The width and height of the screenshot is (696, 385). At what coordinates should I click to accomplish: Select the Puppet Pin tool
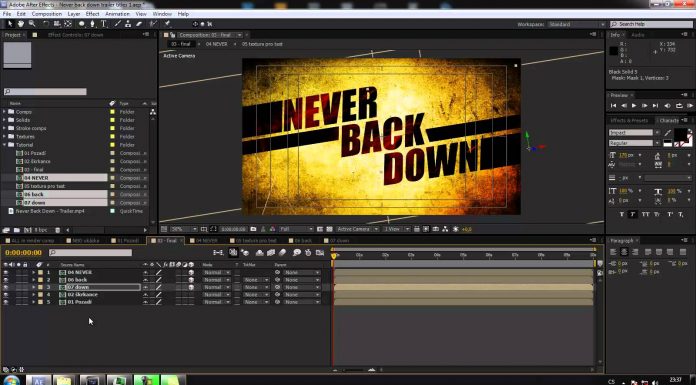(167, 24)
